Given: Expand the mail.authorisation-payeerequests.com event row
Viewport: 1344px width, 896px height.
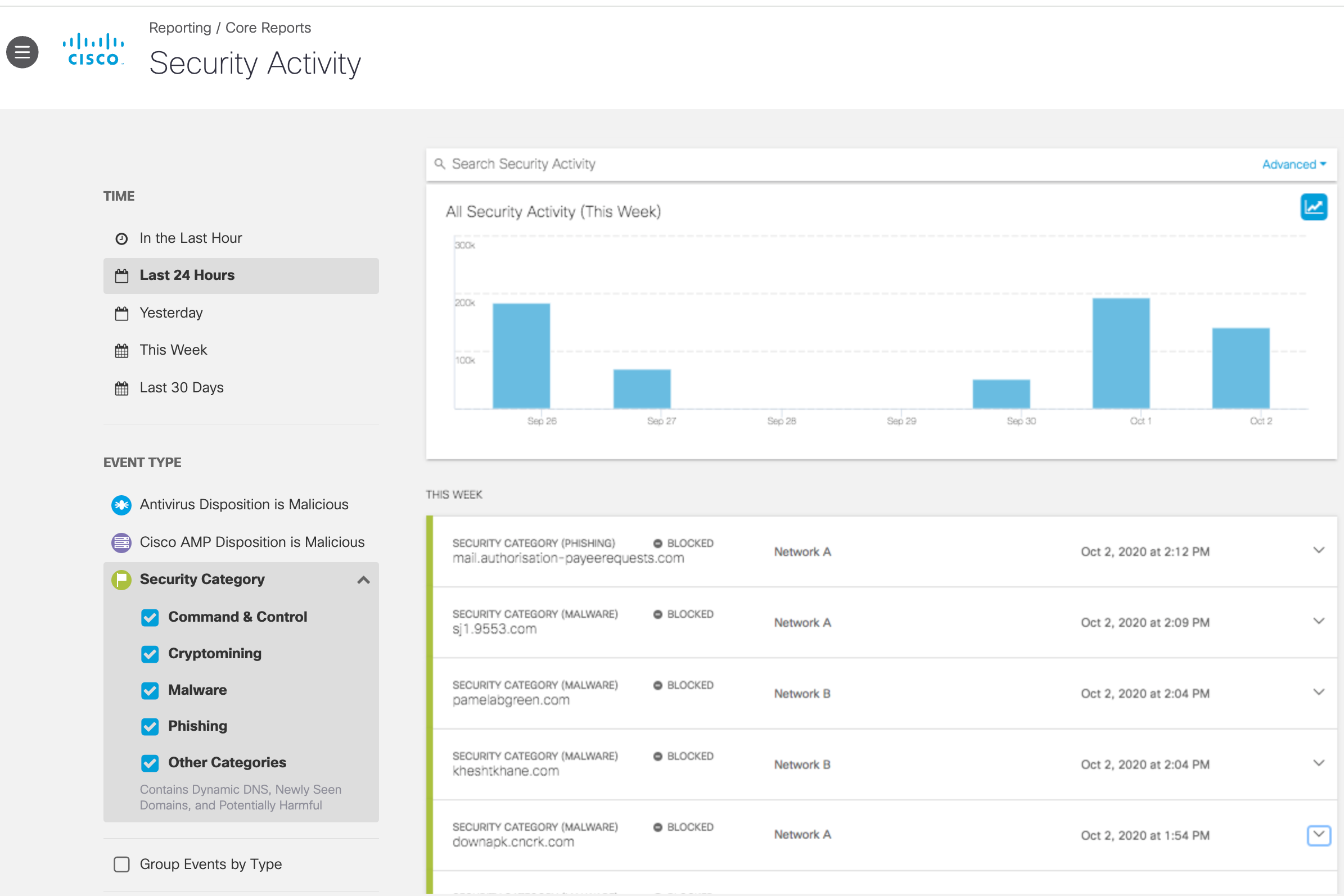Looking at the screenshot, I should [x=1318, y=551].
